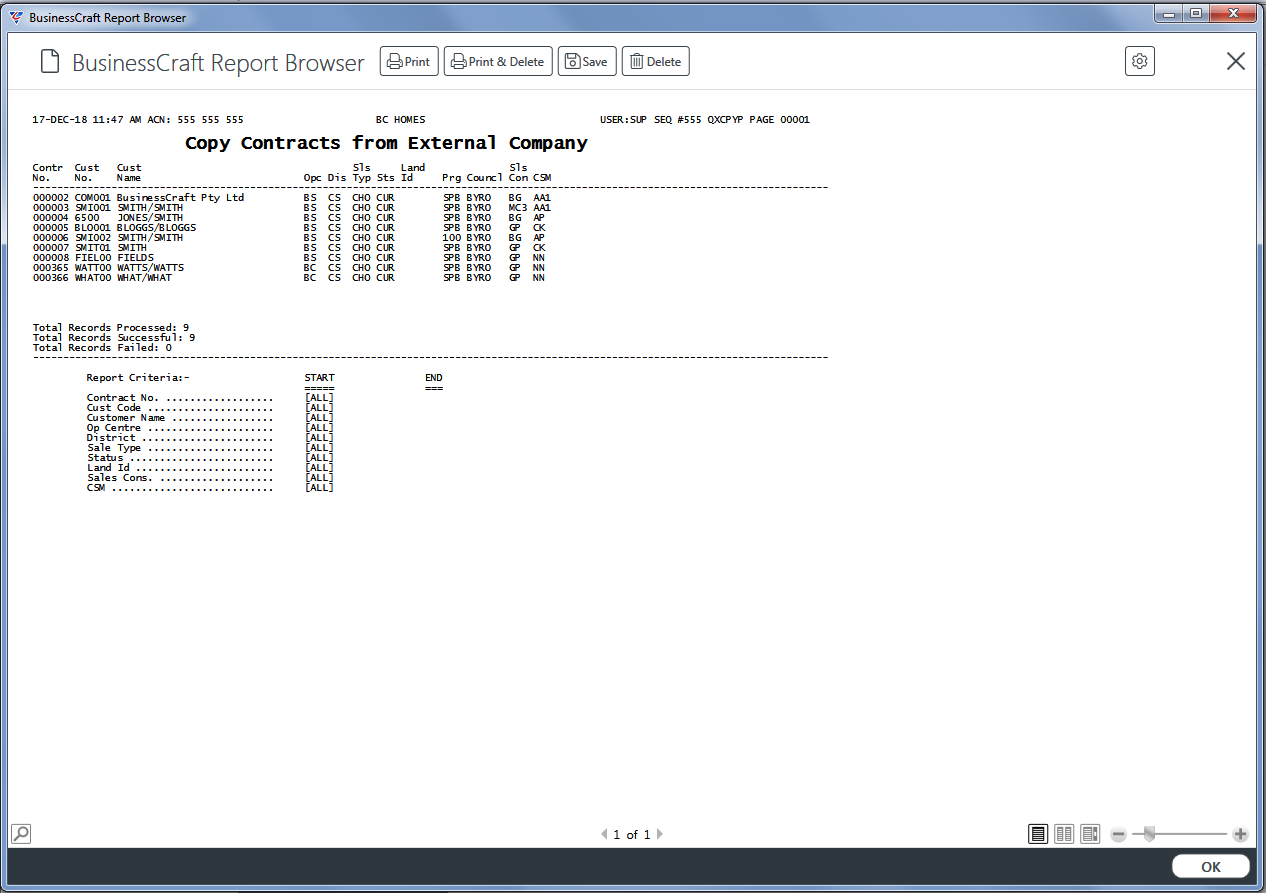Viewport: 1266px width, 893px height.
Task: Select contract row 000002 BusinessCraft Pty Ltd
Action: pyautogui.click(x=292, y=198)
